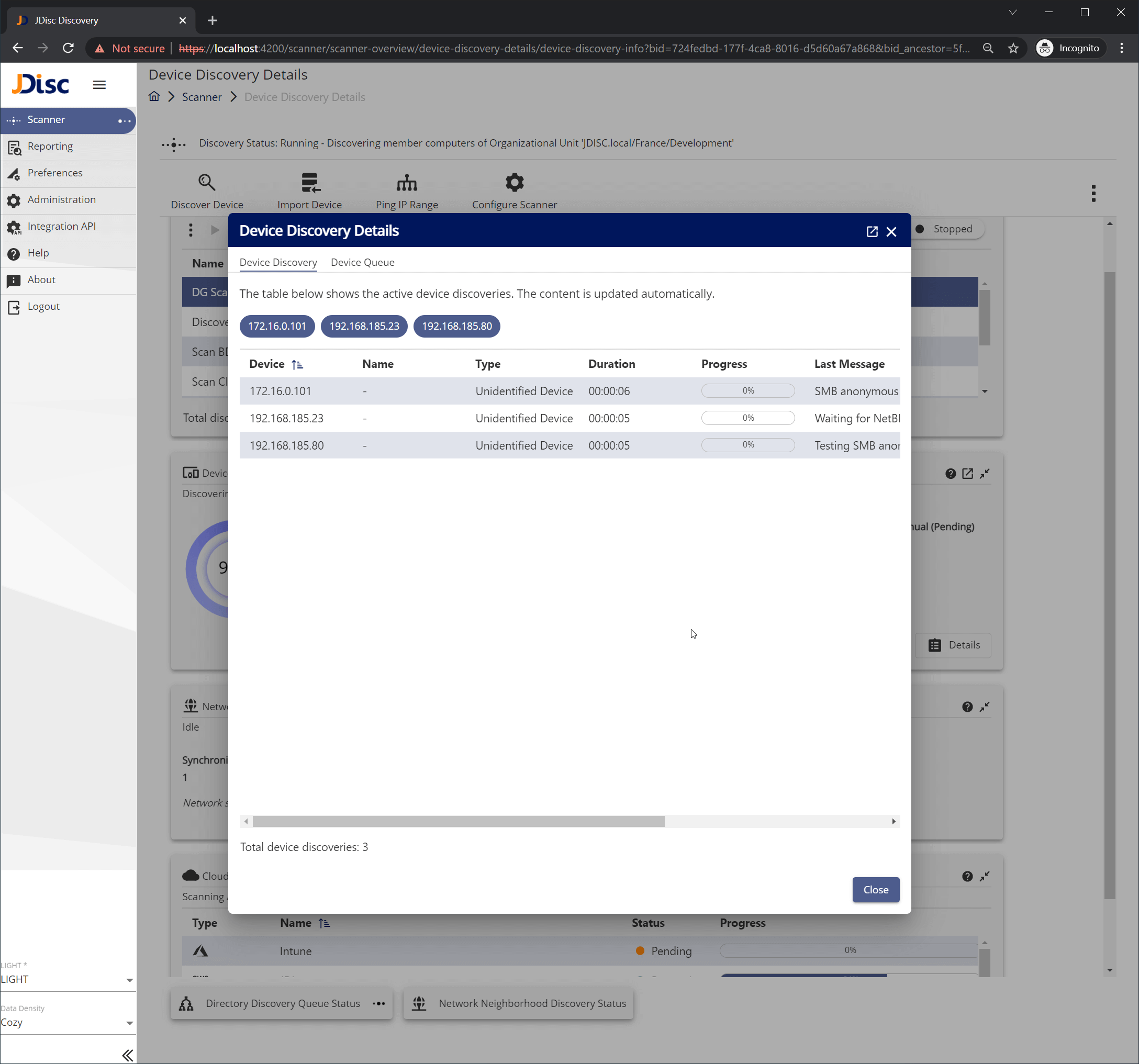Toggle the 172.16.0.101 filter chip
This screenshot has width=1139, height=1064.
[x=277, y=326]
